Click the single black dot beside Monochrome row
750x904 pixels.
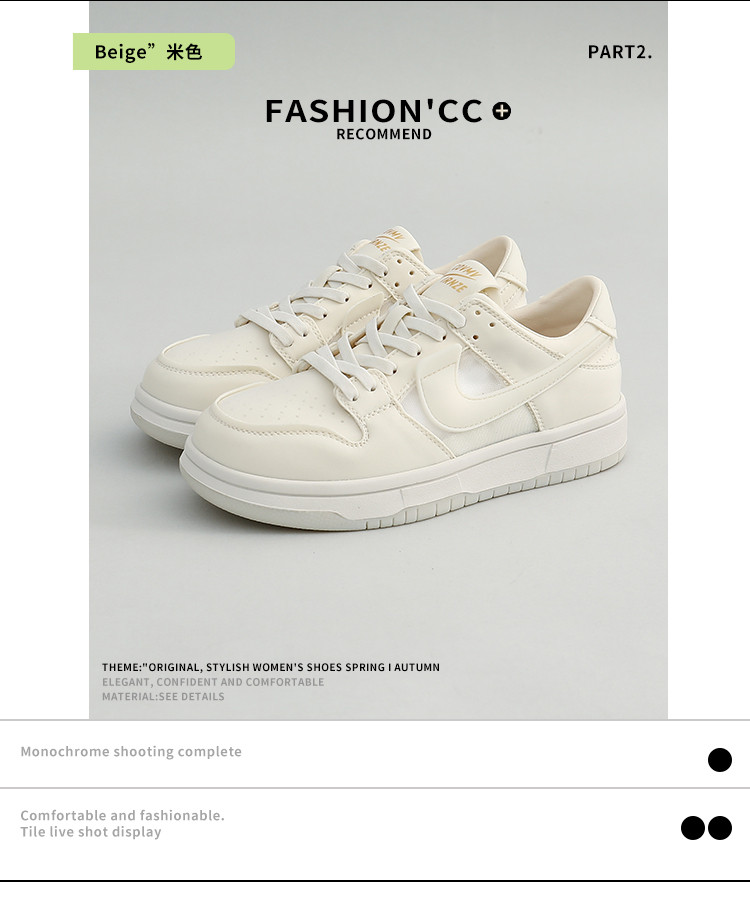pos(719,759)
